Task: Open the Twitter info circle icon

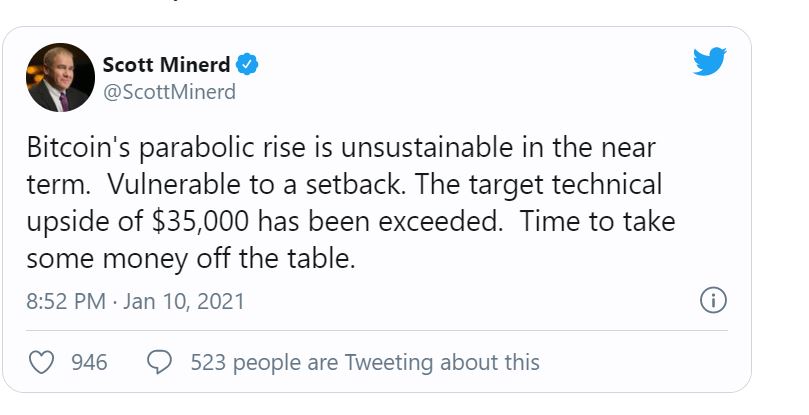Action: 713,300
